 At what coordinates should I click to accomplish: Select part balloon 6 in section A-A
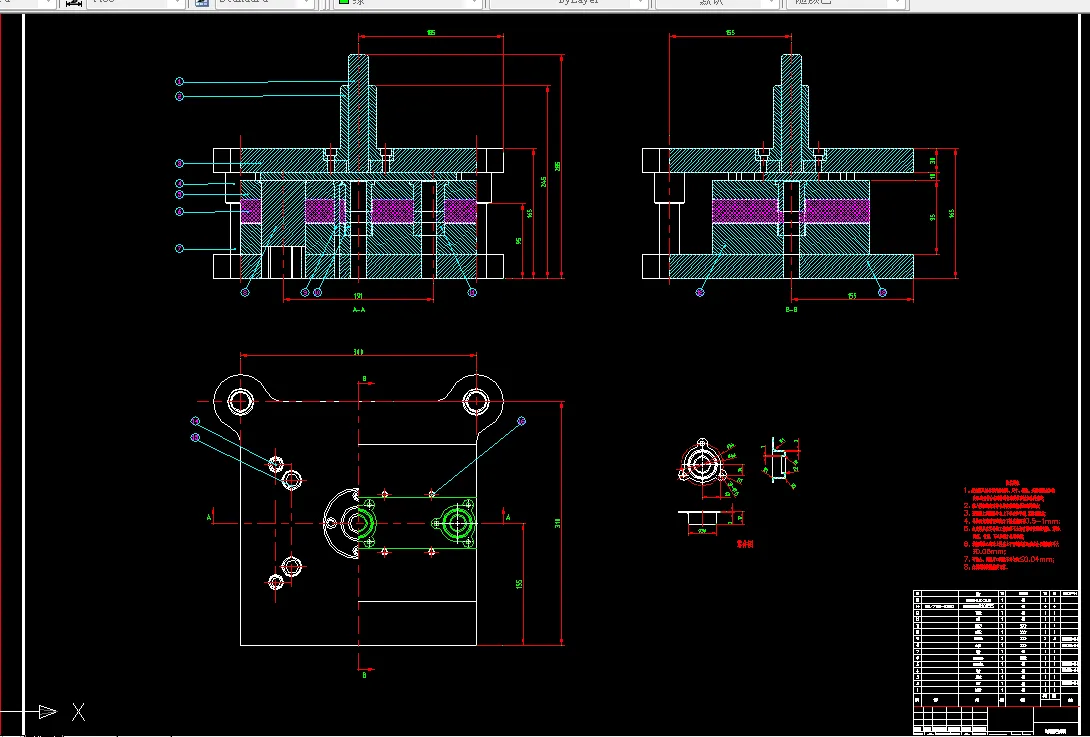point(179,211)
